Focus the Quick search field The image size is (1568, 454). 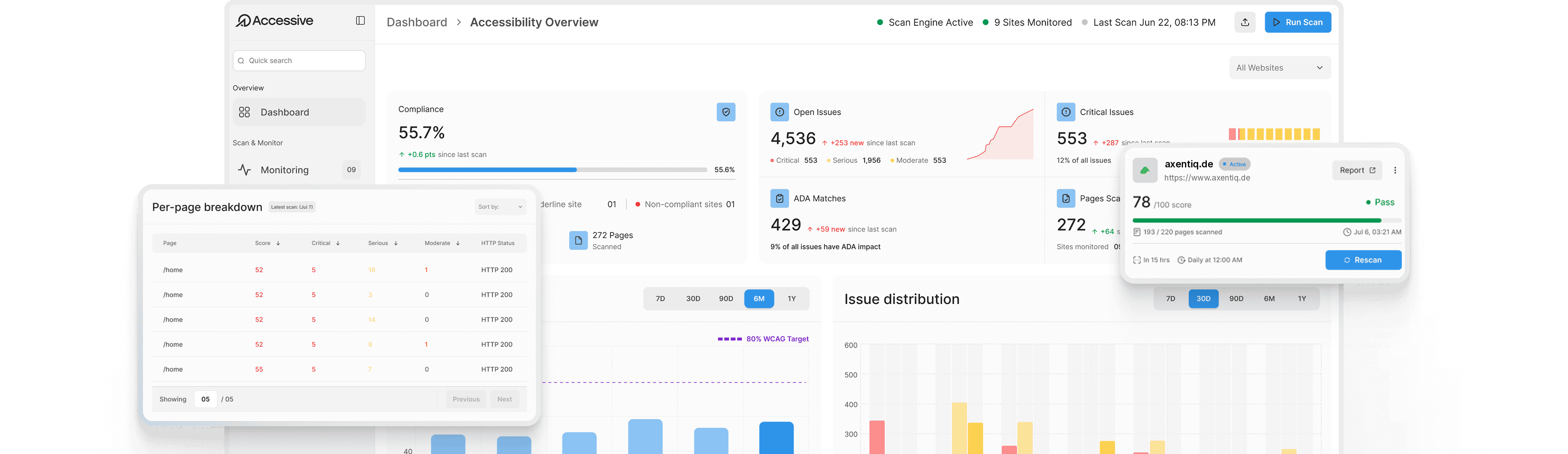299,61
